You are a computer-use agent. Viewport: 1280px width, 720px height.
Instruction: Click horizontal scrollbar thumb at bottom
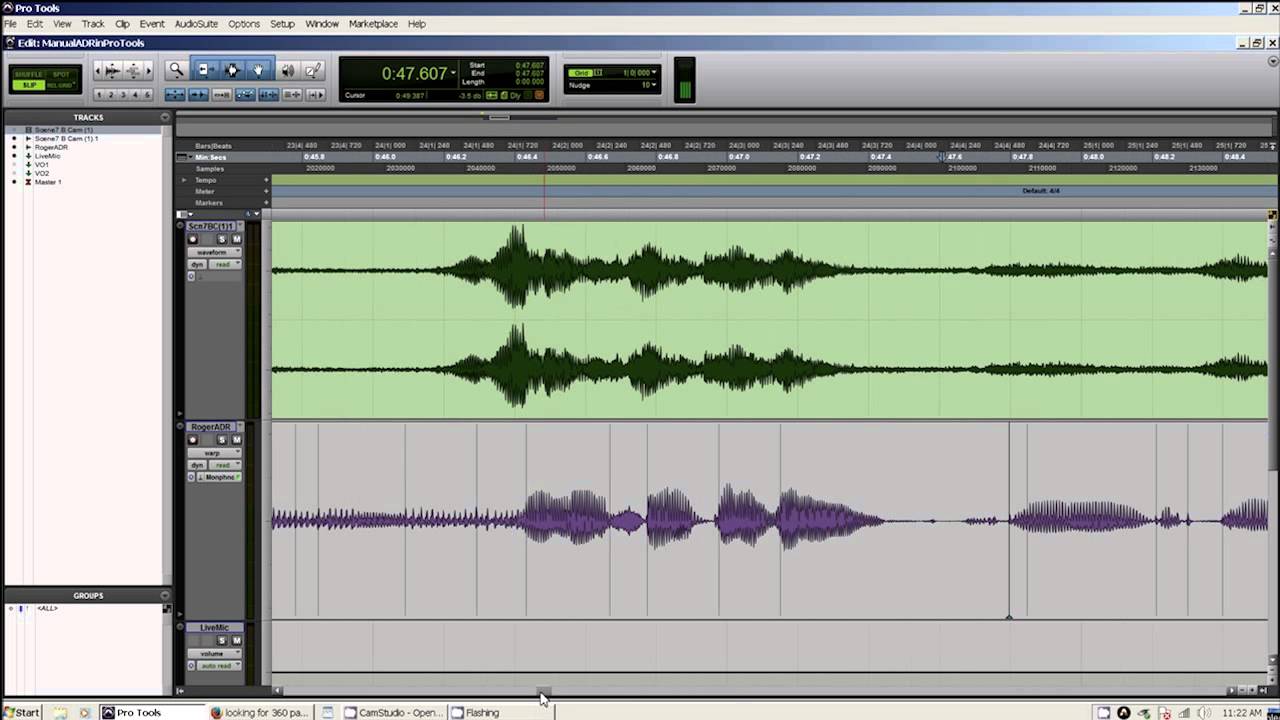pyautogui.click(x=544, y=690)
